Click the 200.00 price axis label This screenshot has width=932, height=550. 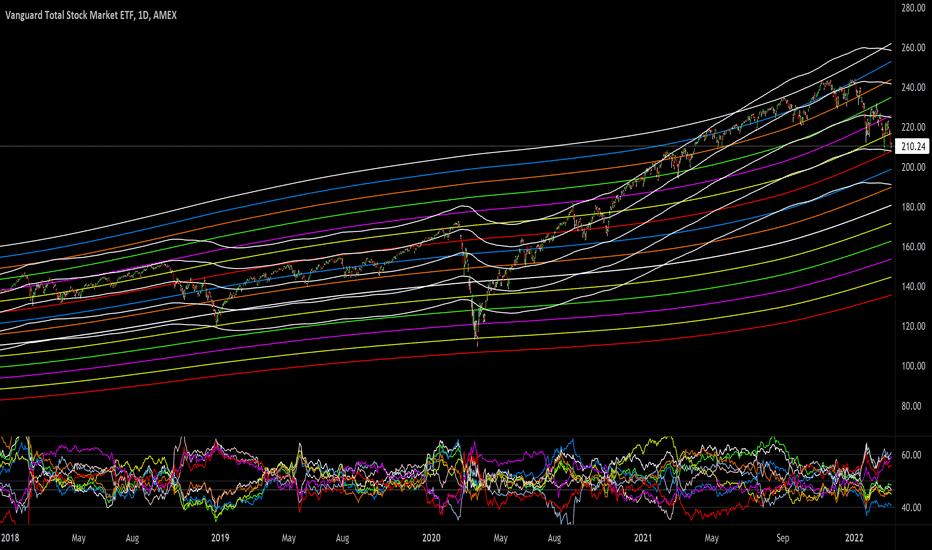[913, 167]
